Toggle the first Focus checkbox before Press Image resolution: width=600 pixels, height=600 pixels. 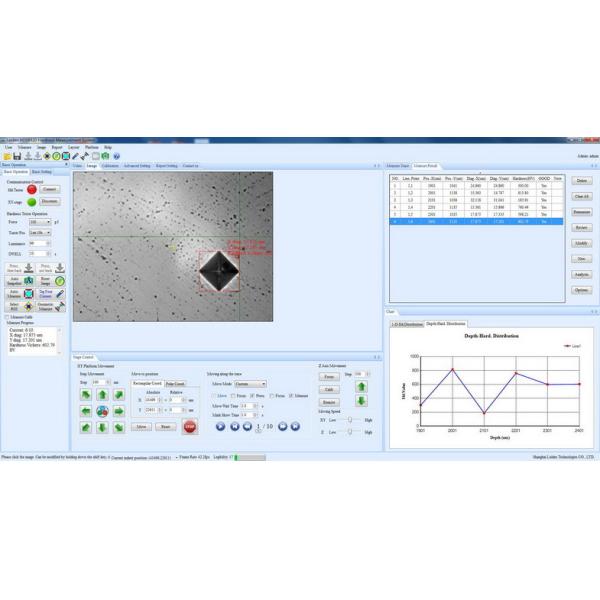coord(233,396)
